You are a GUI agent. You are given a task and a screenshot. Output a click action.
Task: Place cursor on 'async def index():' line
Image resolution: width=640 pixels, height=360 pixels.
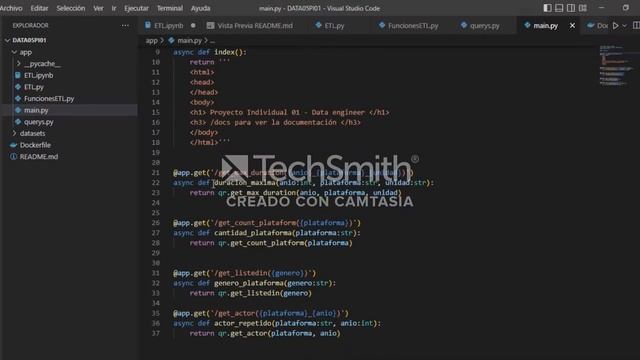[x=210, y=52]
